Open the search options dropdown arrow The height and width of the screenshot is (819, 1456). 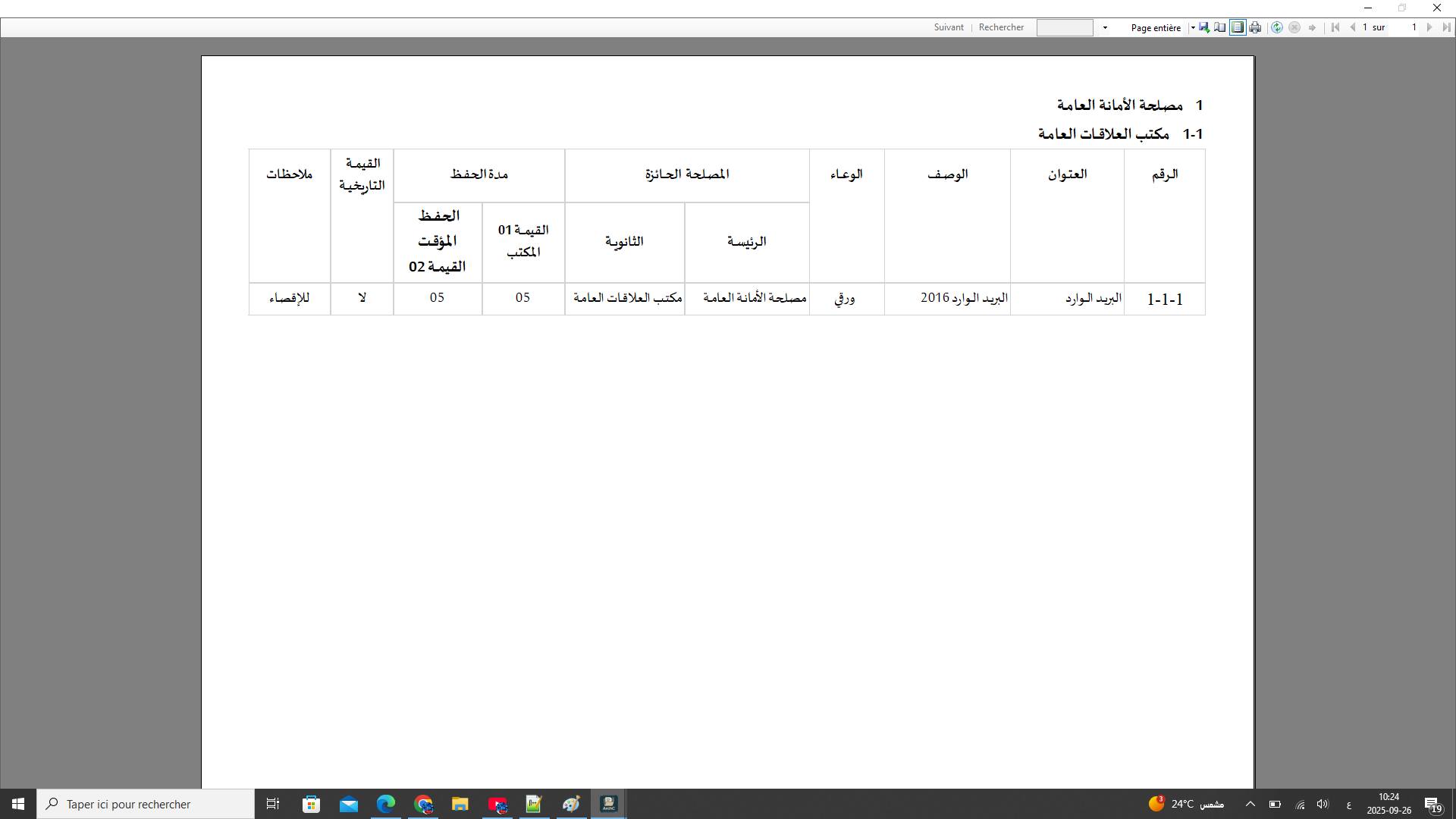coord(1105,28)
